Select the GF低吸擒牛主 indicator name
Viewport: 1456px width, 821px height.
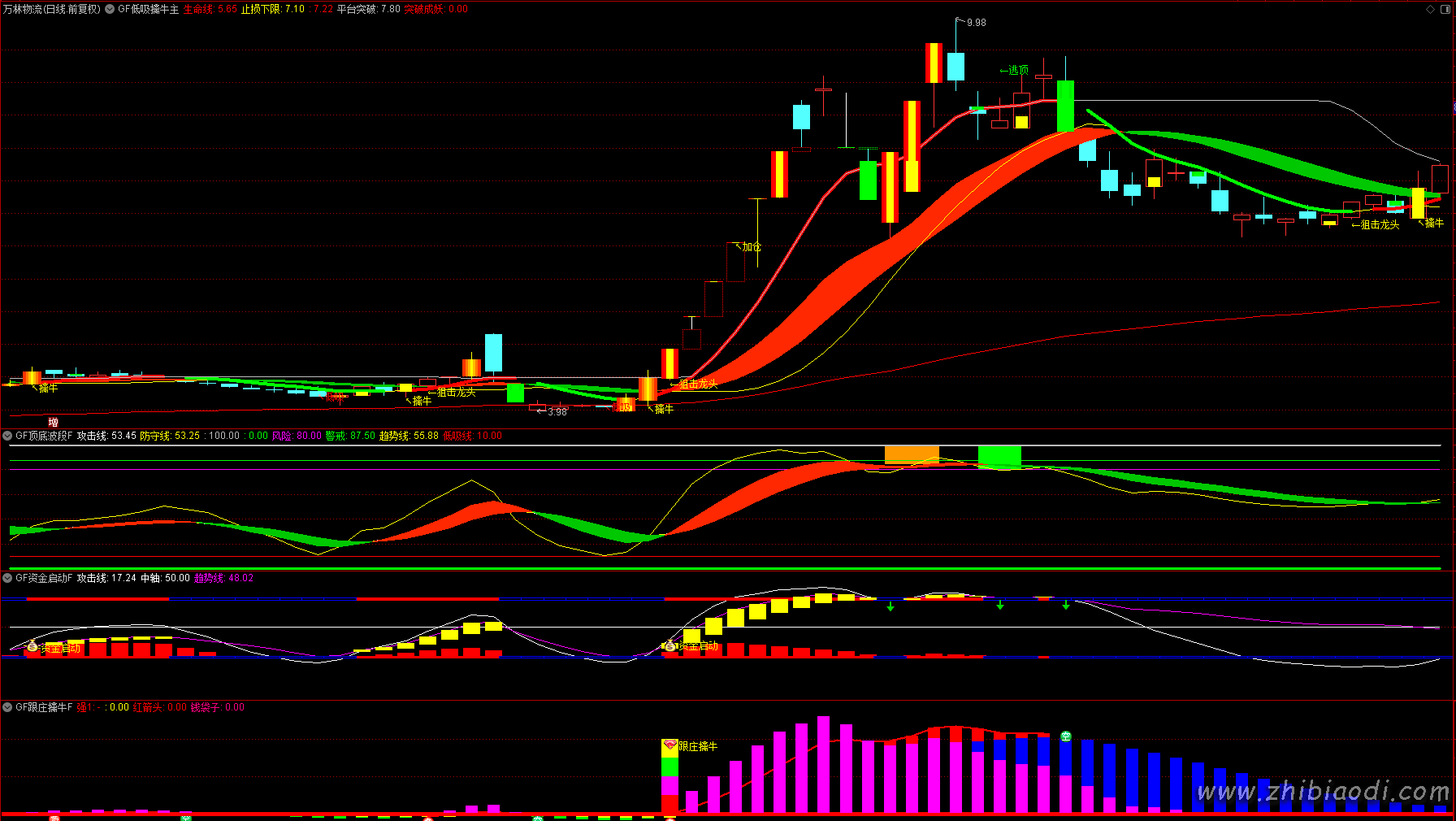148,9
